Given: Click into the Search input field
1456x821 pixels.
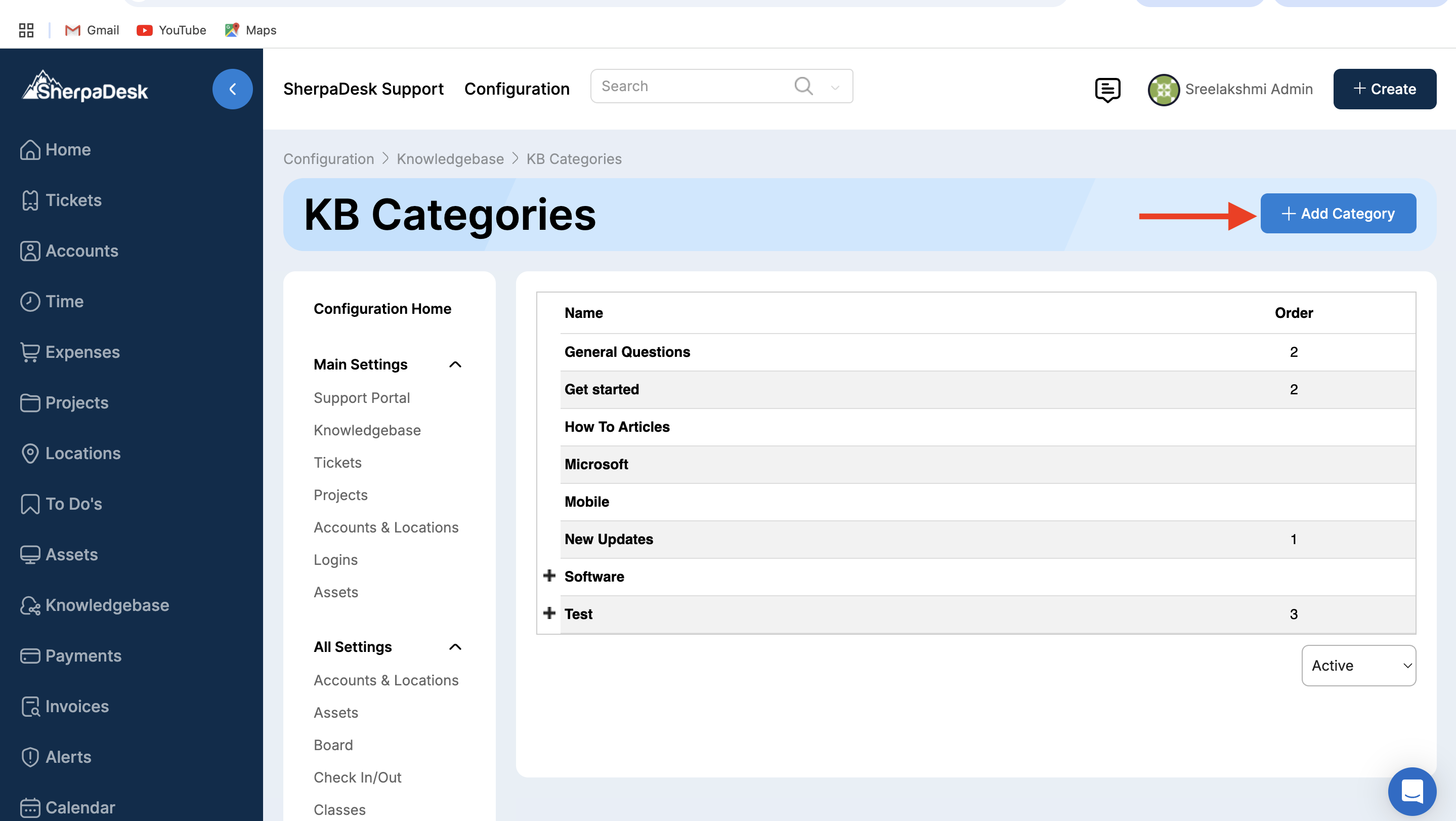Looking at the screenshot, I should click(x=690, y=86).
